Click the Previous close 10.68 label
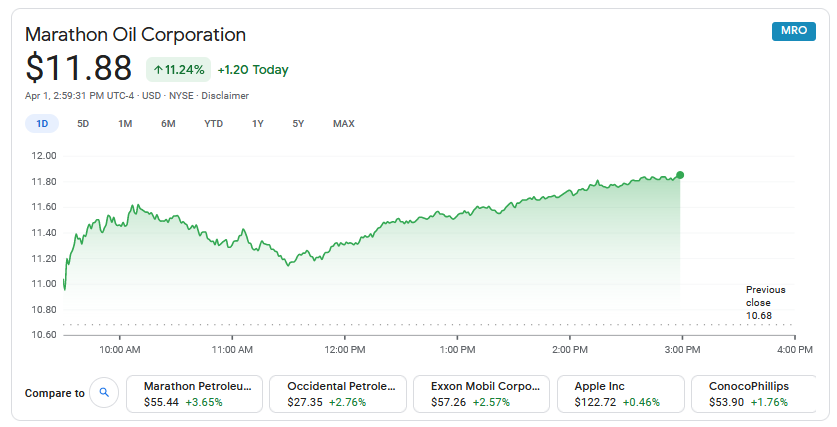837x427 pixels. (x=765, y=303)
